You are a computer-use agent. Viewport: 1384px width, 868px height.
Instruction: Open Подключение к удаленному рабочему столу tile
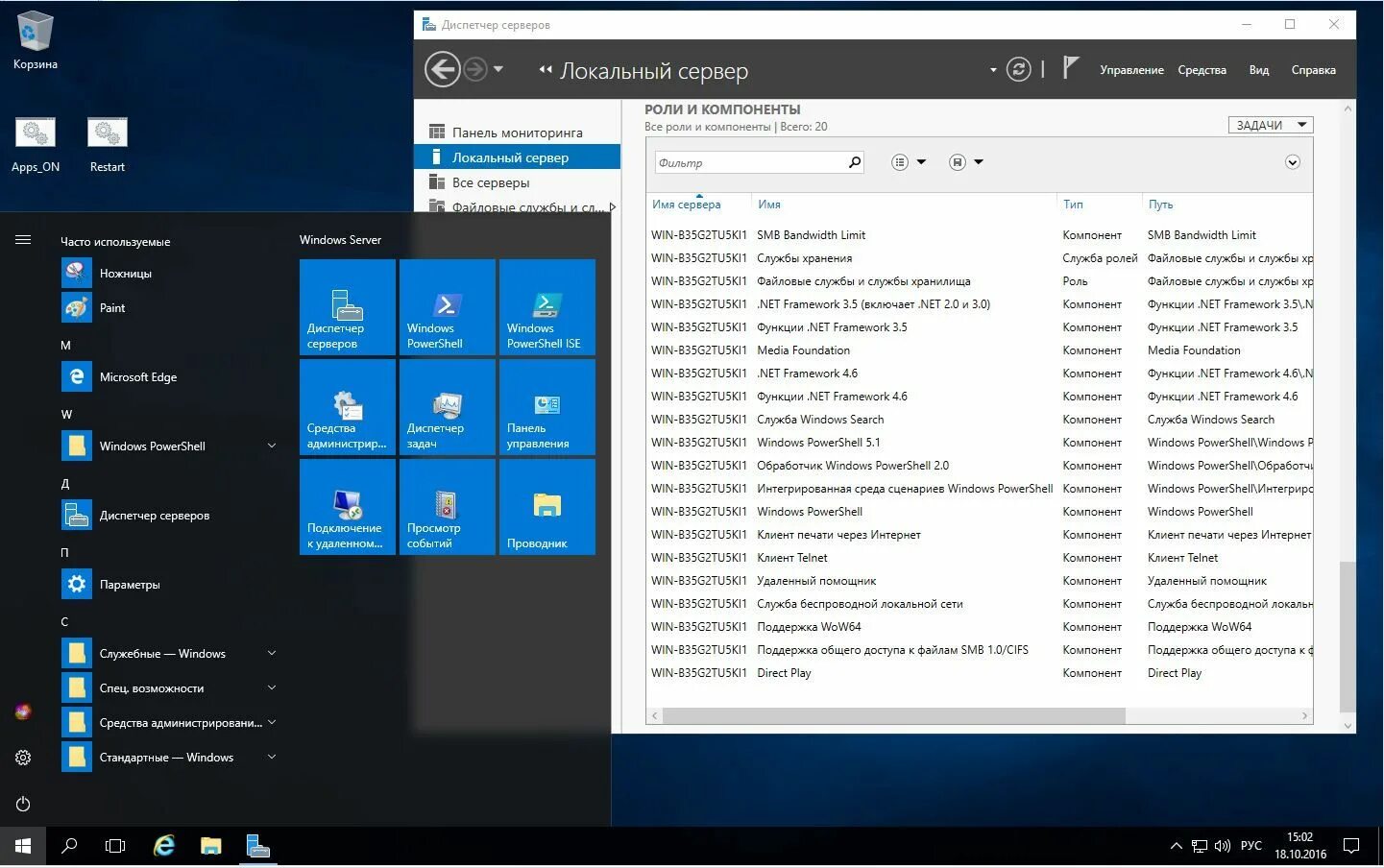(347, 507)
